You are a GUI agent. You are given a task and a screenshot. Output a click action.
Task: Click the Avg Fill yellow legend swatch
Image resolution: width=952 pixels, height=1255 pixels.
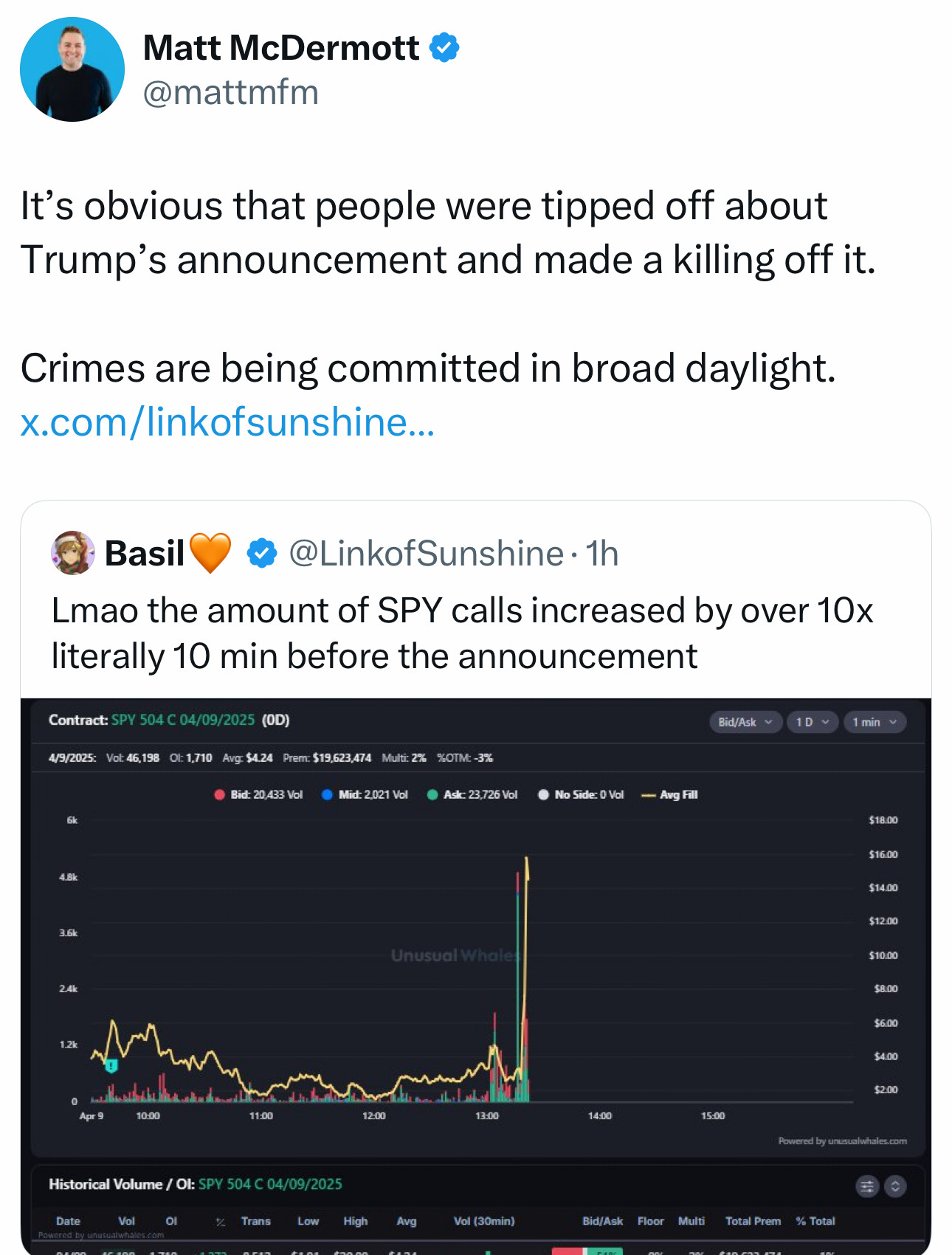(649, 795)
